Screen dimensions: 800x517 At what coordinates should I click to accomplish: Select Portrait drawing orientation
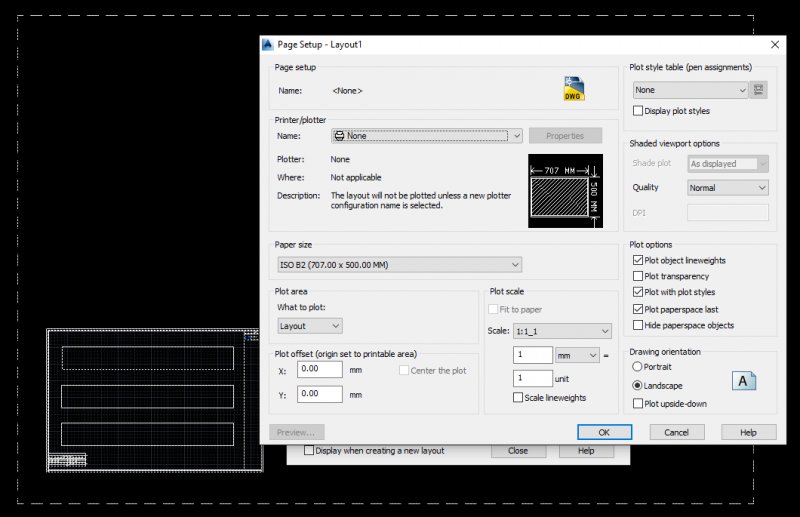pos(638,367)
